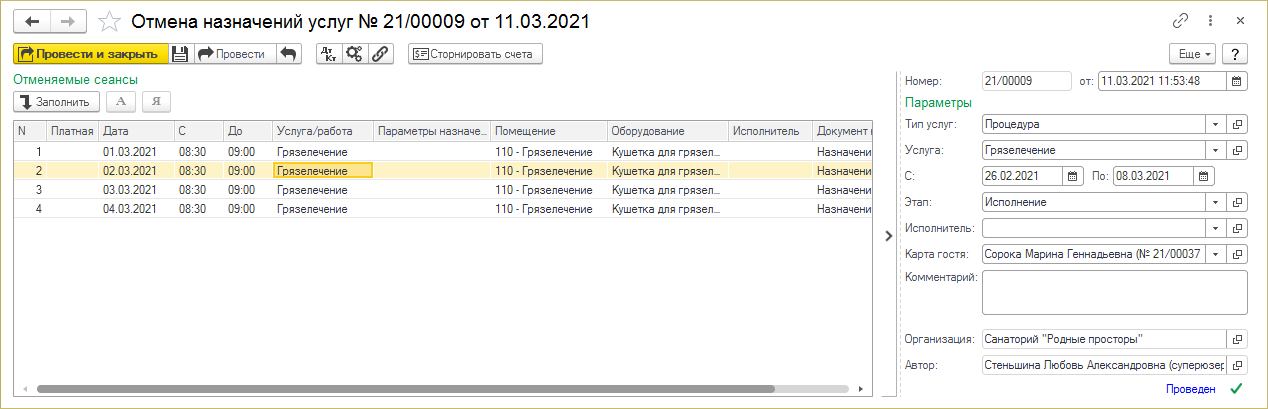The height and width of the screenshot is (409, 1268).
Task: Open the Еще dropdown menu
Action: pyautogui.click(x=1193, y=54)
